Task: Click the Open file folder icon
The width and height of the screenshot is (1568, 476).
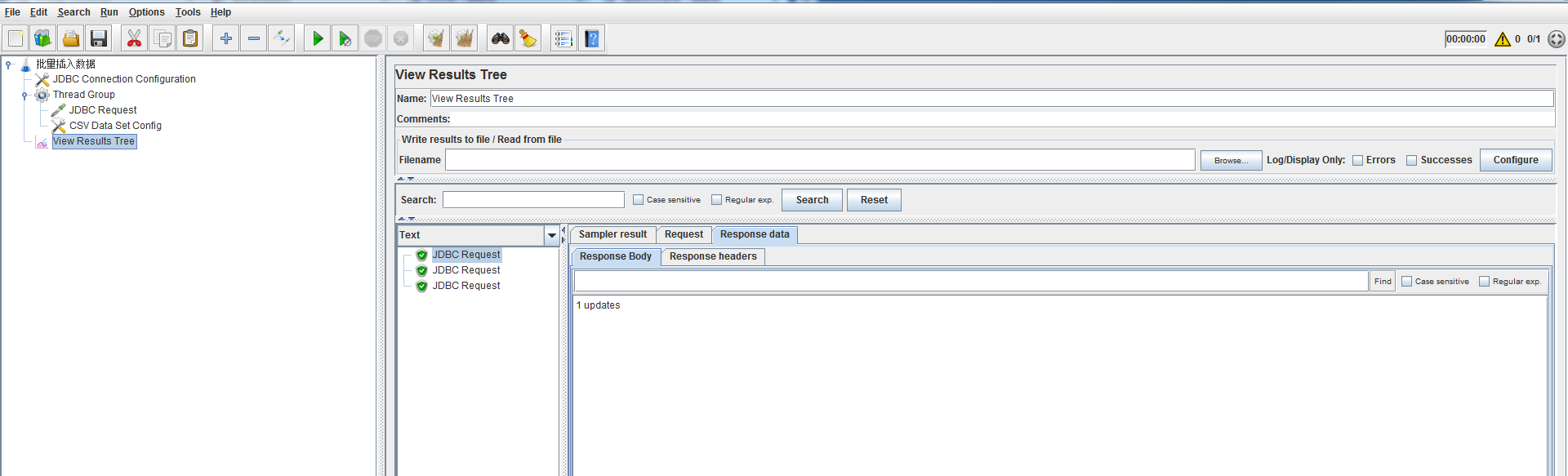Action: tap(71, 38)
